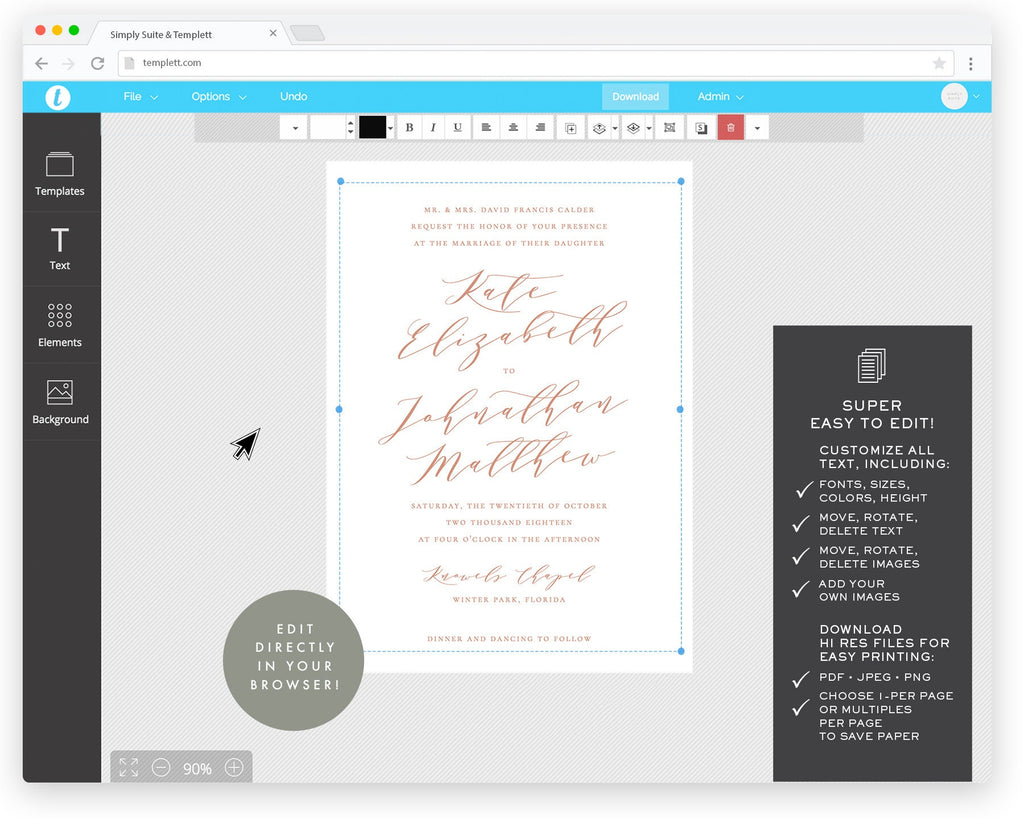
Task: Click the bottom-right selection handle
Action: click(681, 650)
